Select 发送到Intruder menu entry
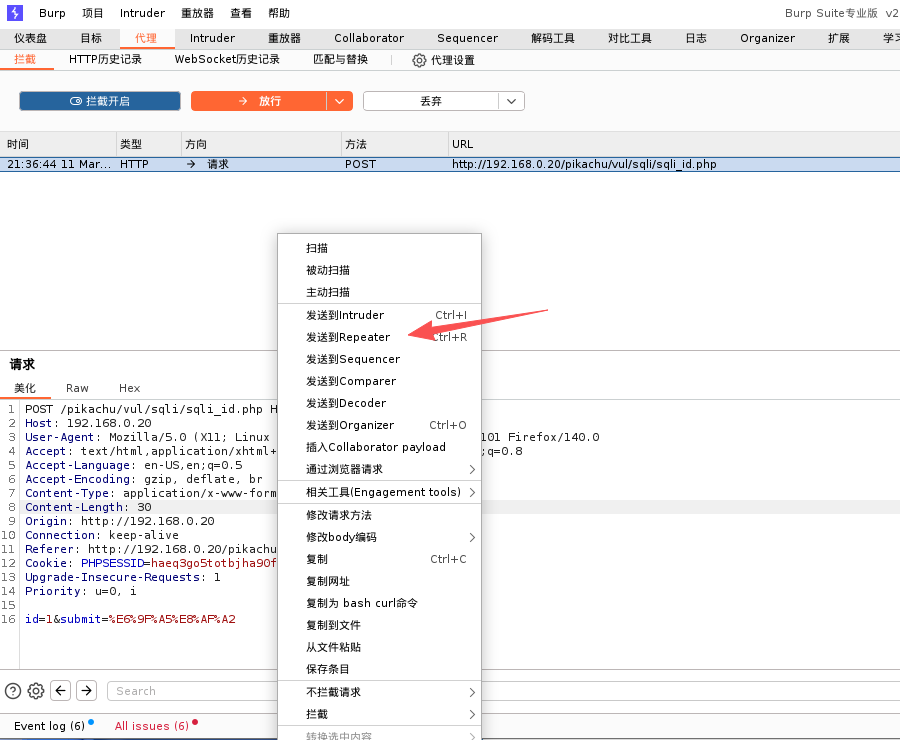Screen dimensions: 900x740 tap(379, 315)
